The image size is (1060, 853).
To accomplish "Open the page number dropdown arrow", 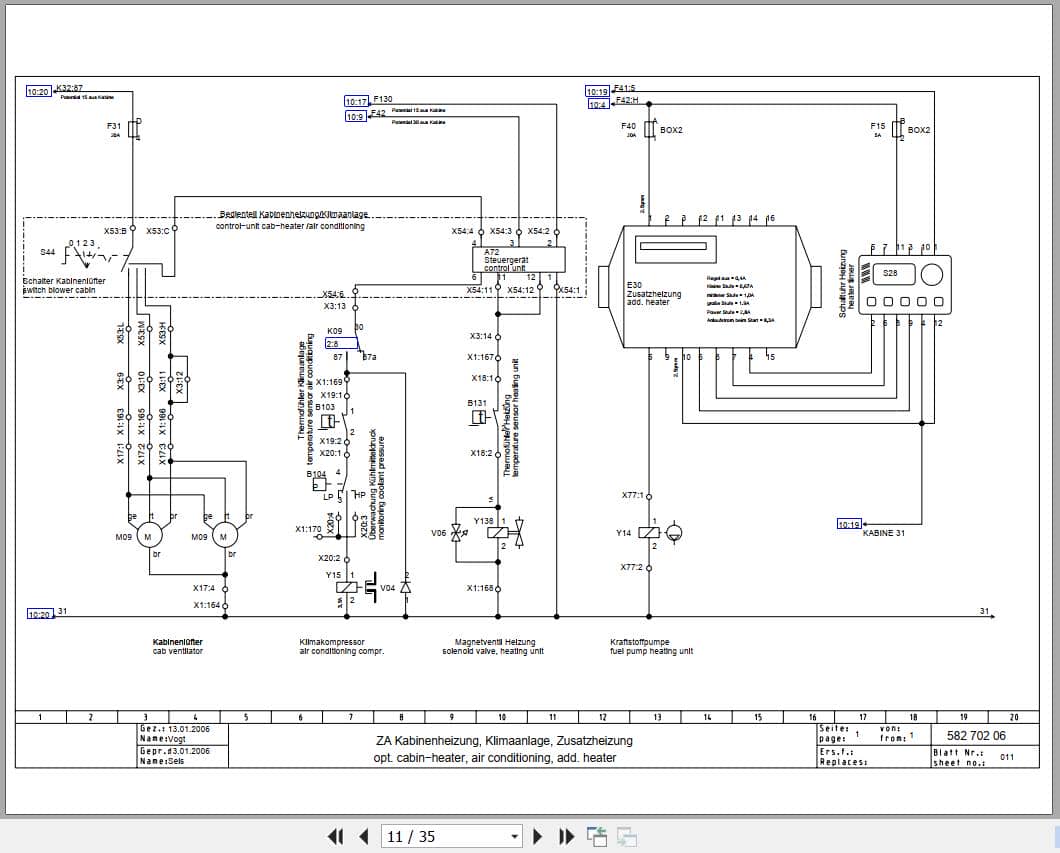I will tap(514, 837).
